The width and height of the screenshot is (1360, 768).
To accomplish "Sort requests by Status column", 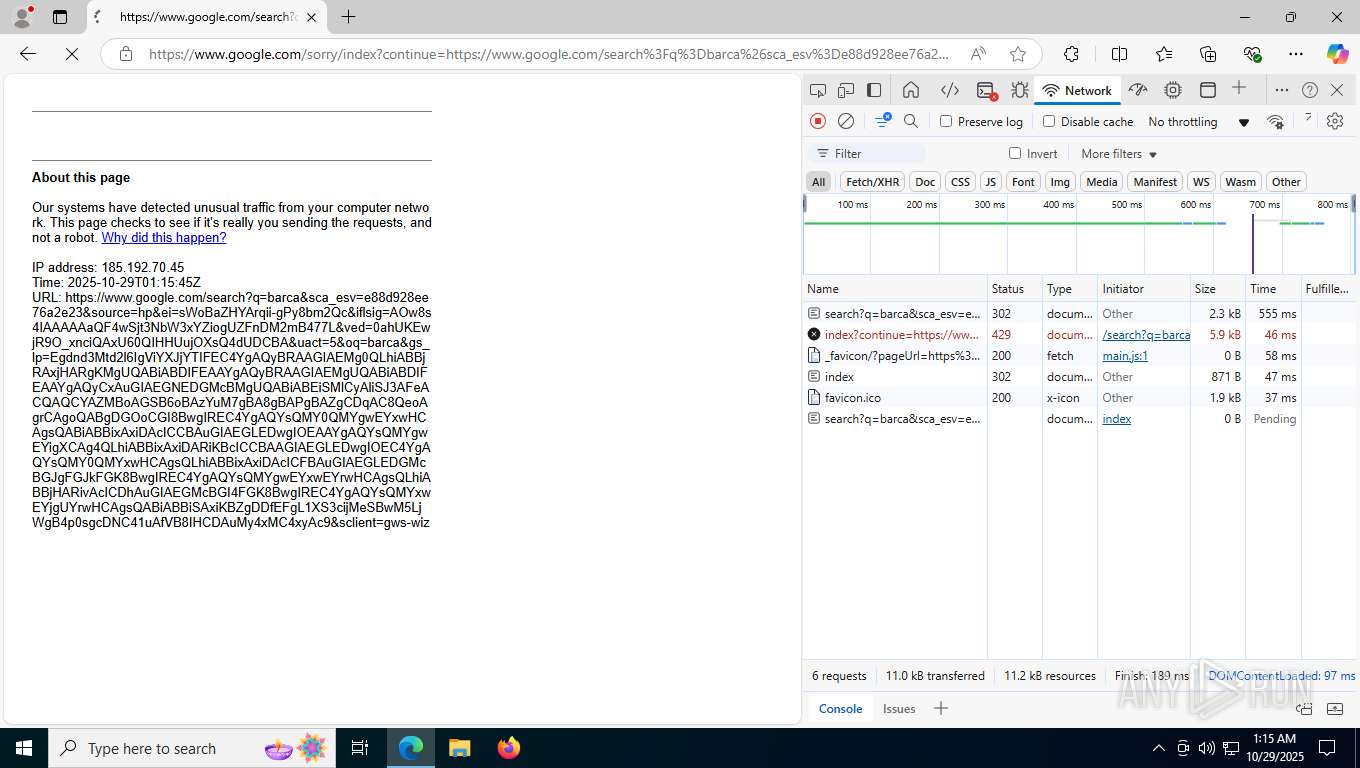I will (x=1014, y=288).
